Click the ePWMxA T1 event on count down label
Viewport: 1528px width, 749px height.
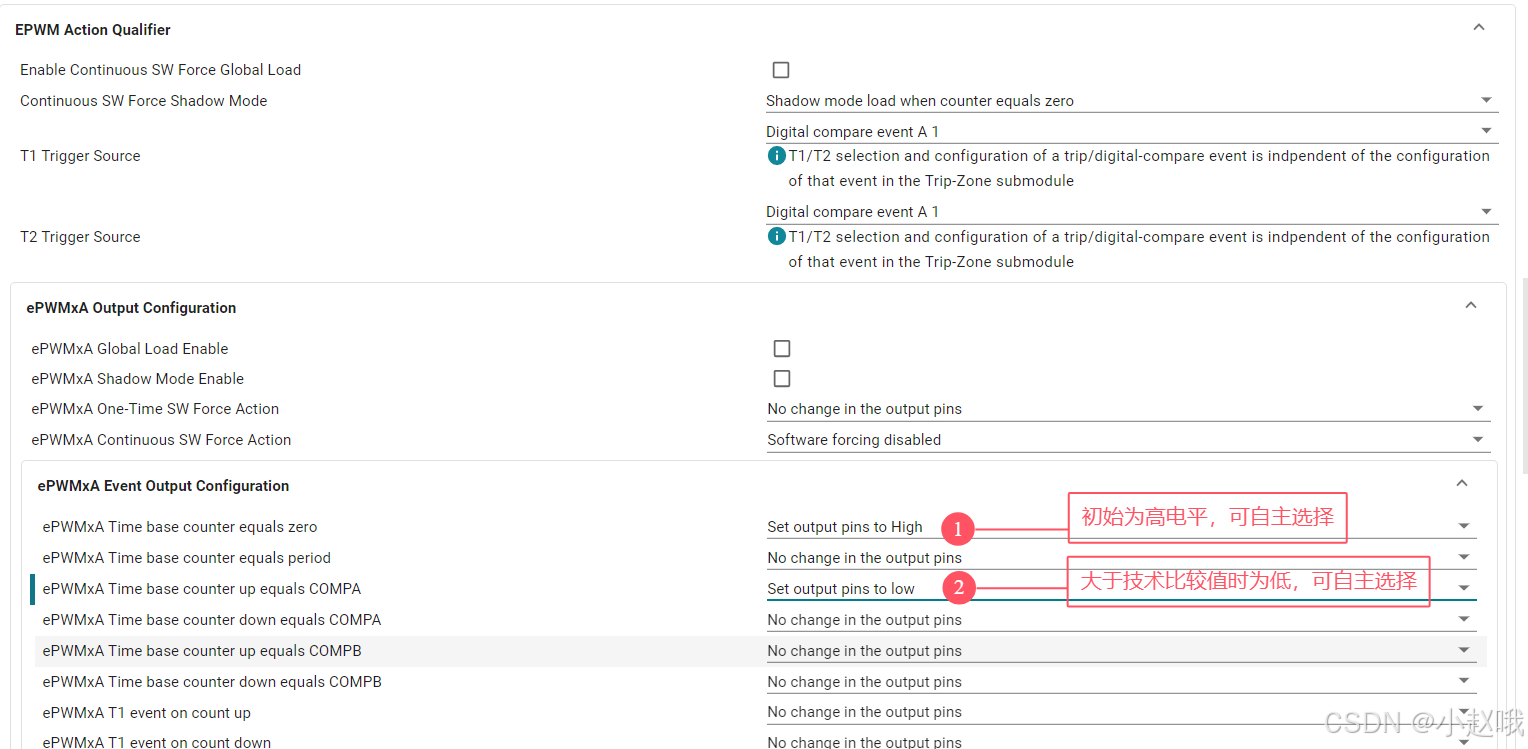point(156,742)
